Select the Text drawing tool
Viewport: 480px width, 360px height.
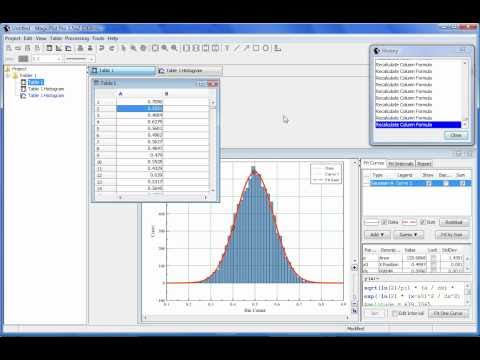(x=227, y=48)
